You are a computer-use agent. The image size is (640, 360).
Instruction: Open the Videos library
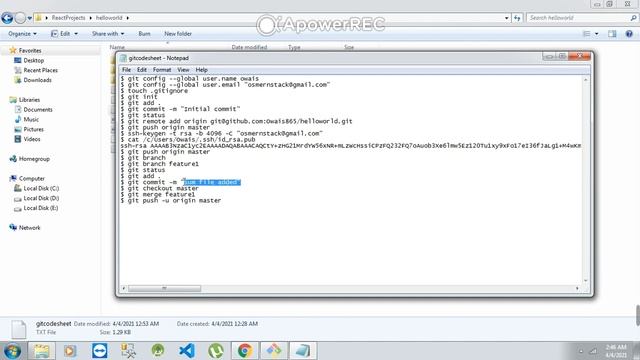click(x=32, y=139)
